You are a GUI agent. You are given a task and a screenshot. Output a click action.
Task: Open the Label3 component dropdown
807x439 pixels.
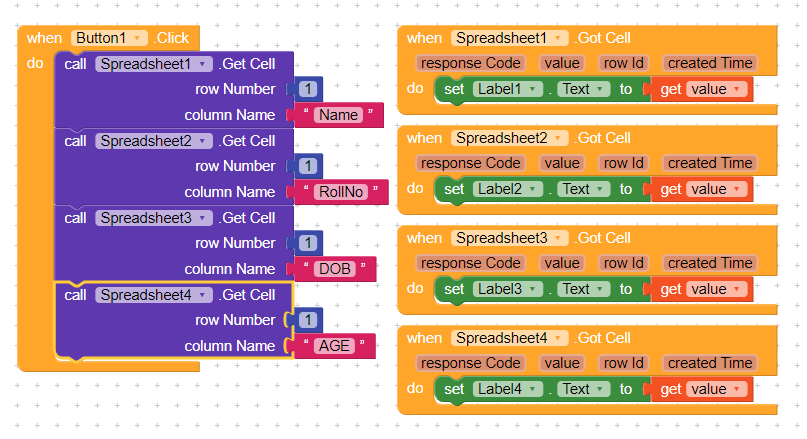coord(507,289)
